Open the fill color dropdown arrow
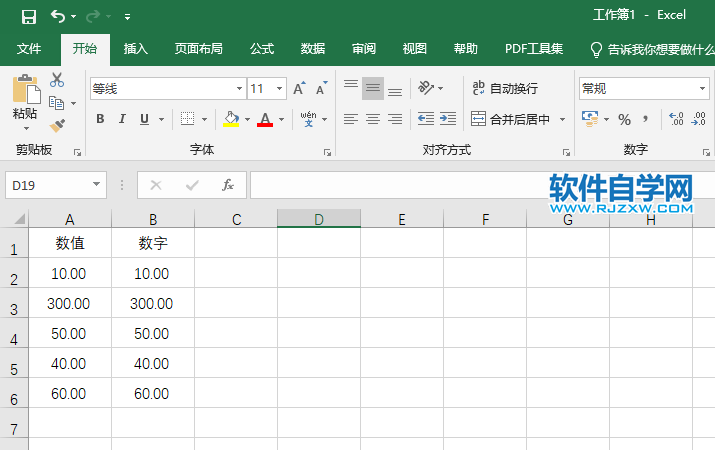Screen dimensions: 715x450 tap(247, 119)
